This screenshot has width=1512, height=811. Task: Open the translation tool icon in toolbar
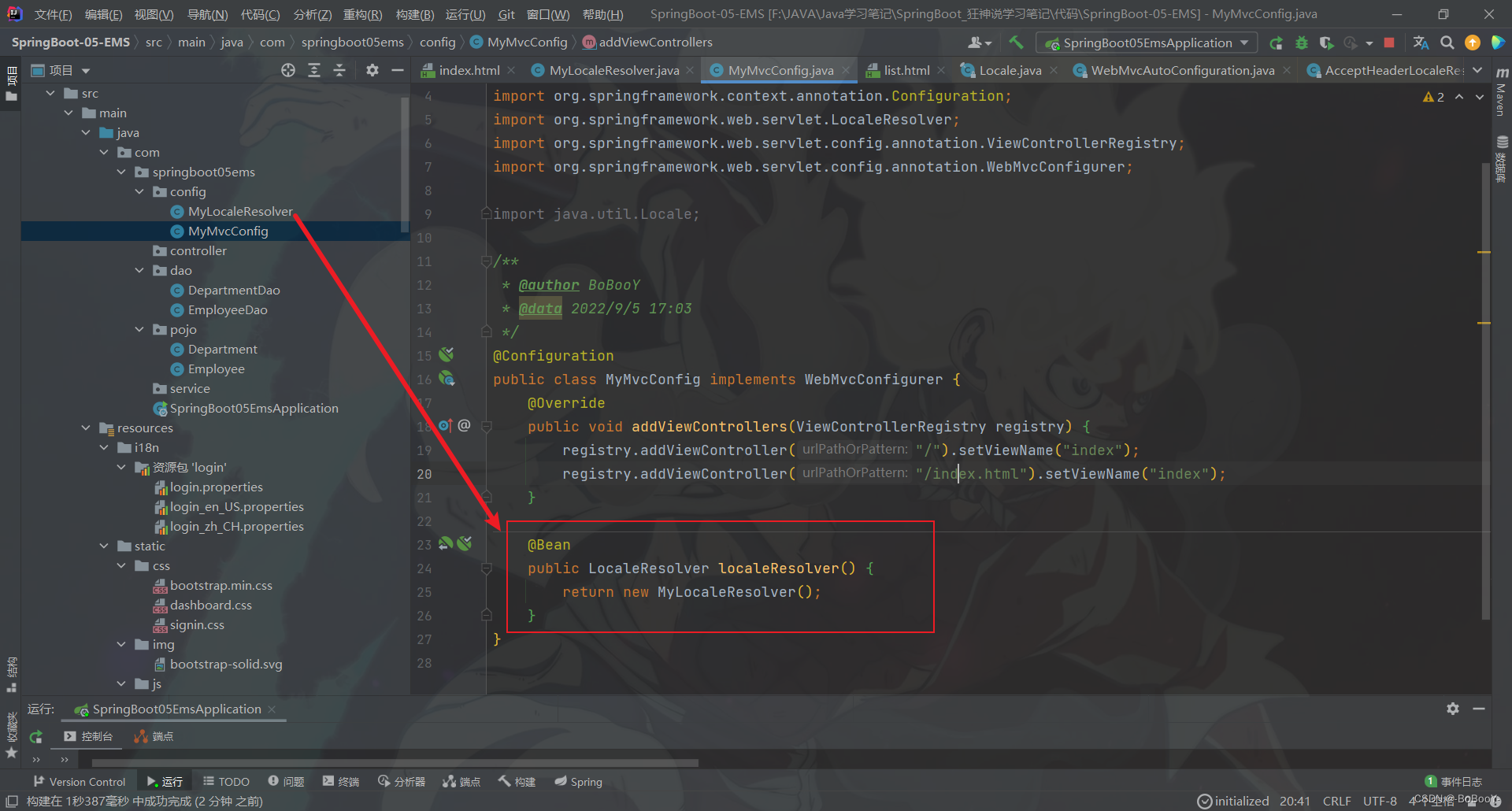[x=1421, y=43]
